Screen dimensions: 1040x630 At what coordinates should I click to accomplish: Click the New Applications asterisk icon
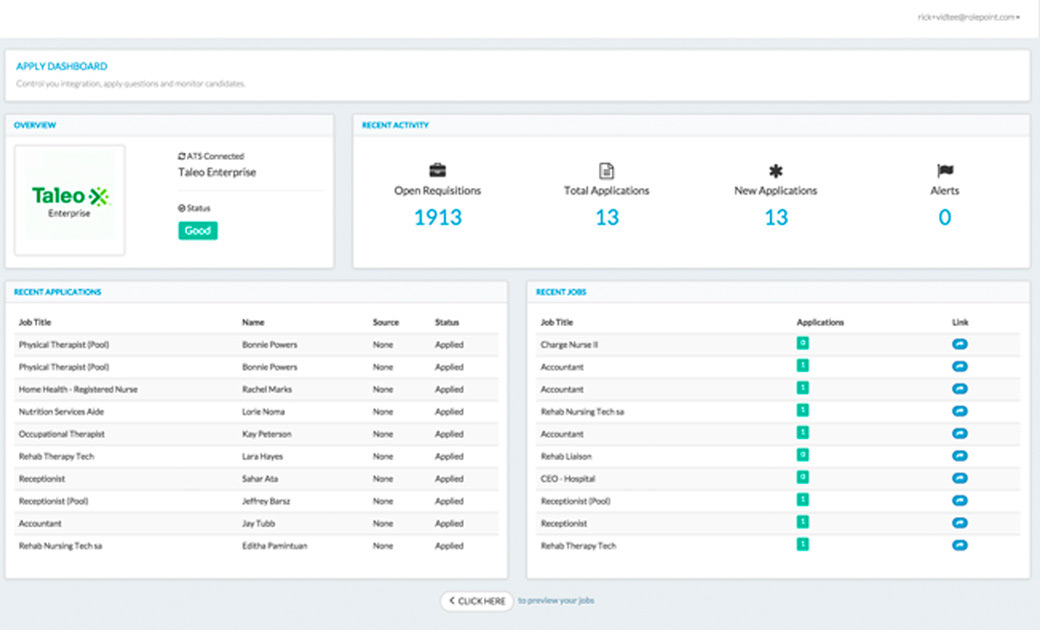click(775, 171)
